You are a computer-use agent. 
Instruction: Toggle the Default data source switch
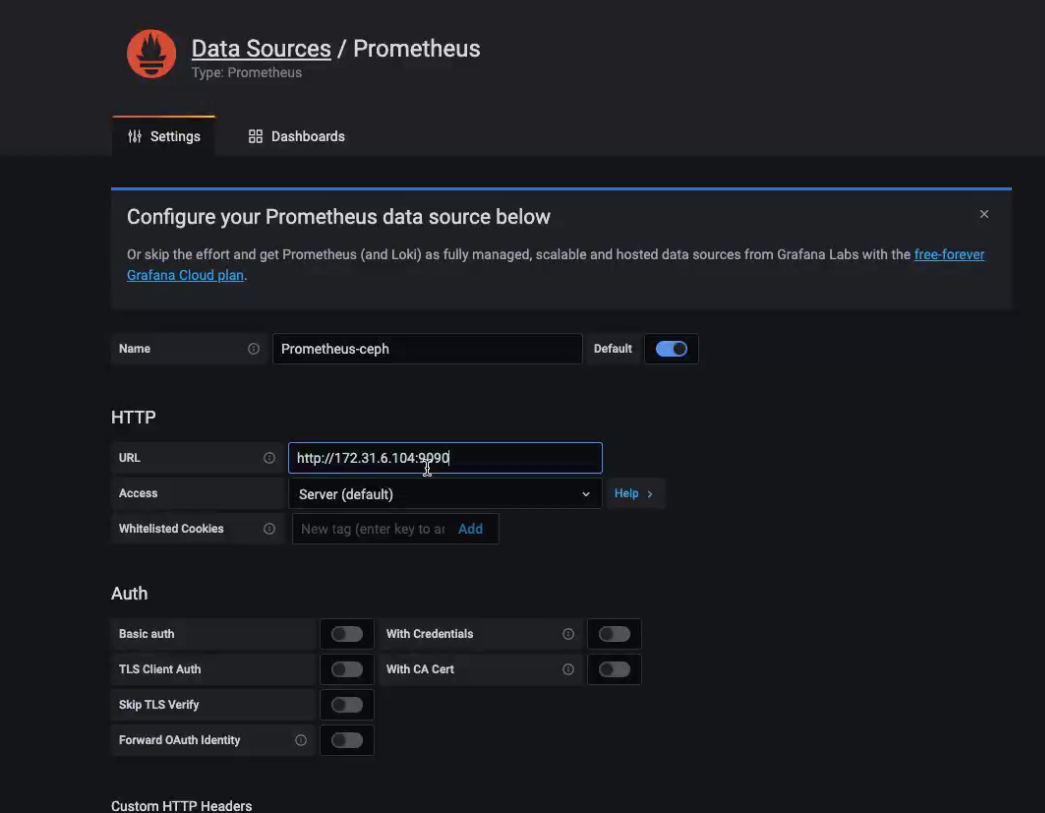pos(671,349)
